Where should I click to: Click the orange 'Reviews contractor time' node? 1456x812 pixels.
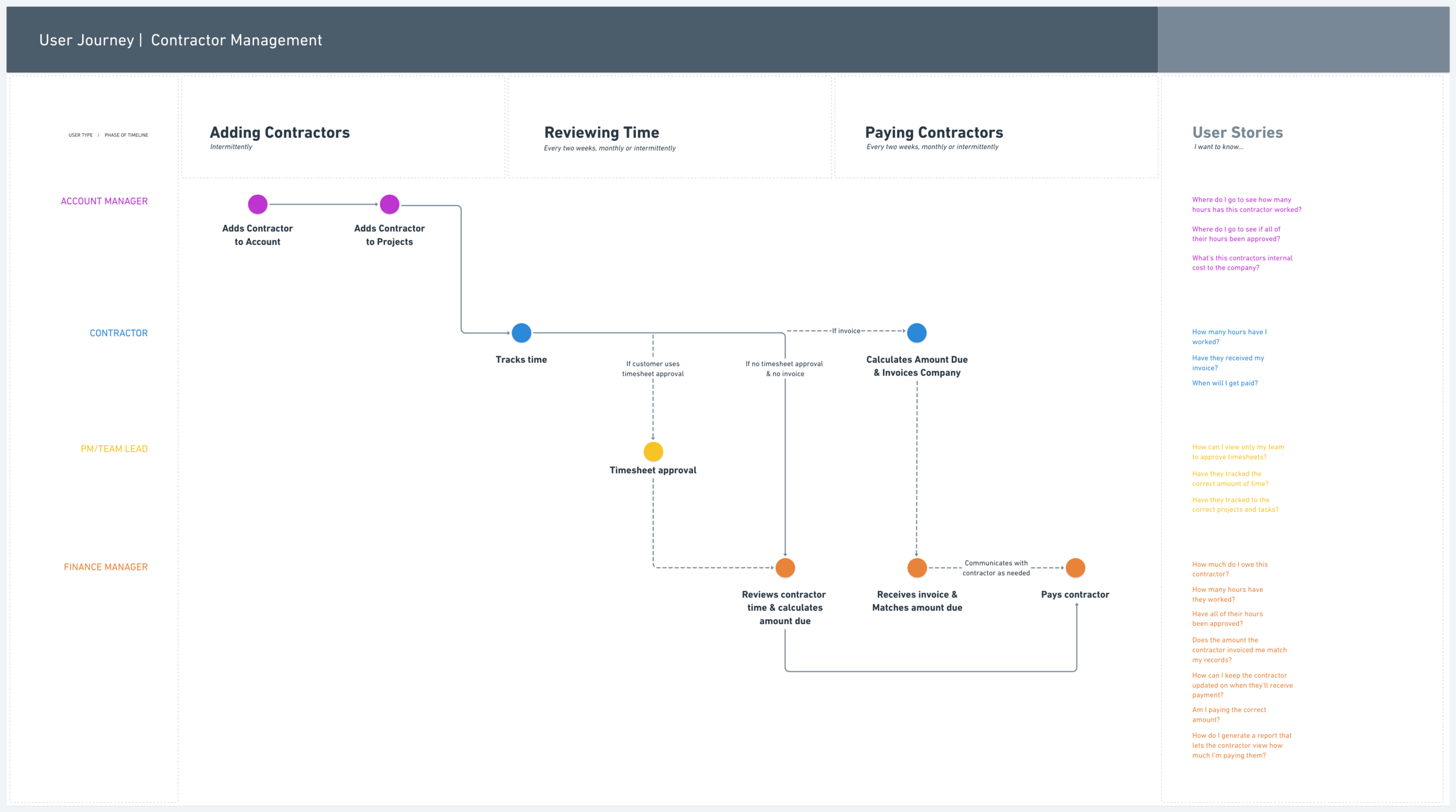tap(785, 568)
